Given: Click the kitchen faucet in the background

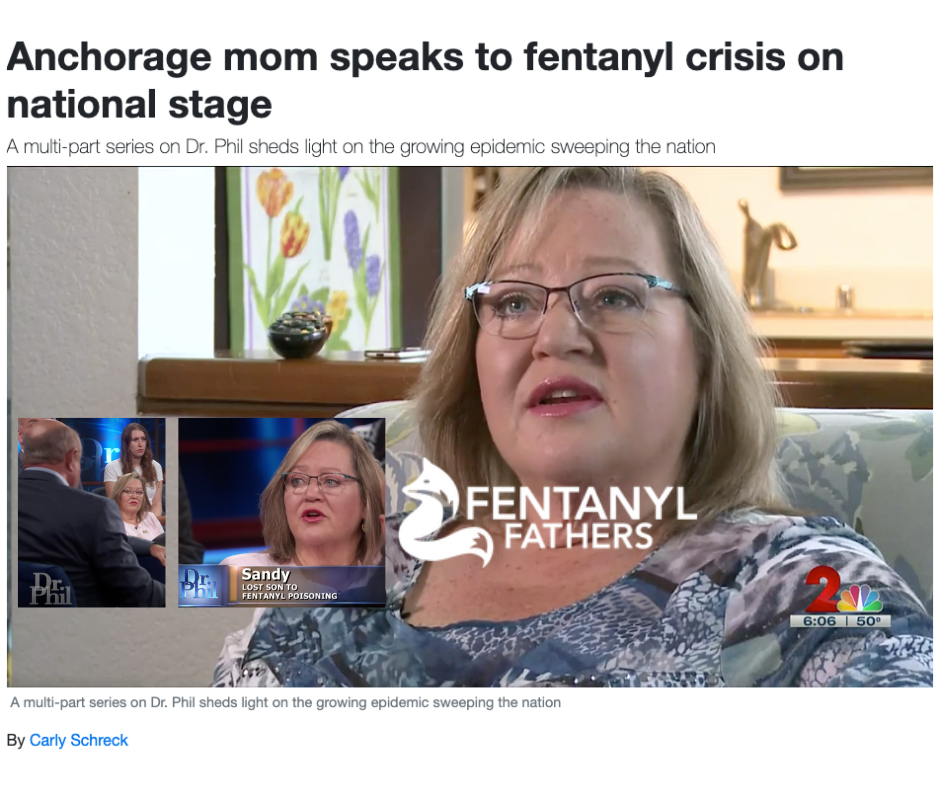Looking at the screenshot, I should (x=766, y=252).
